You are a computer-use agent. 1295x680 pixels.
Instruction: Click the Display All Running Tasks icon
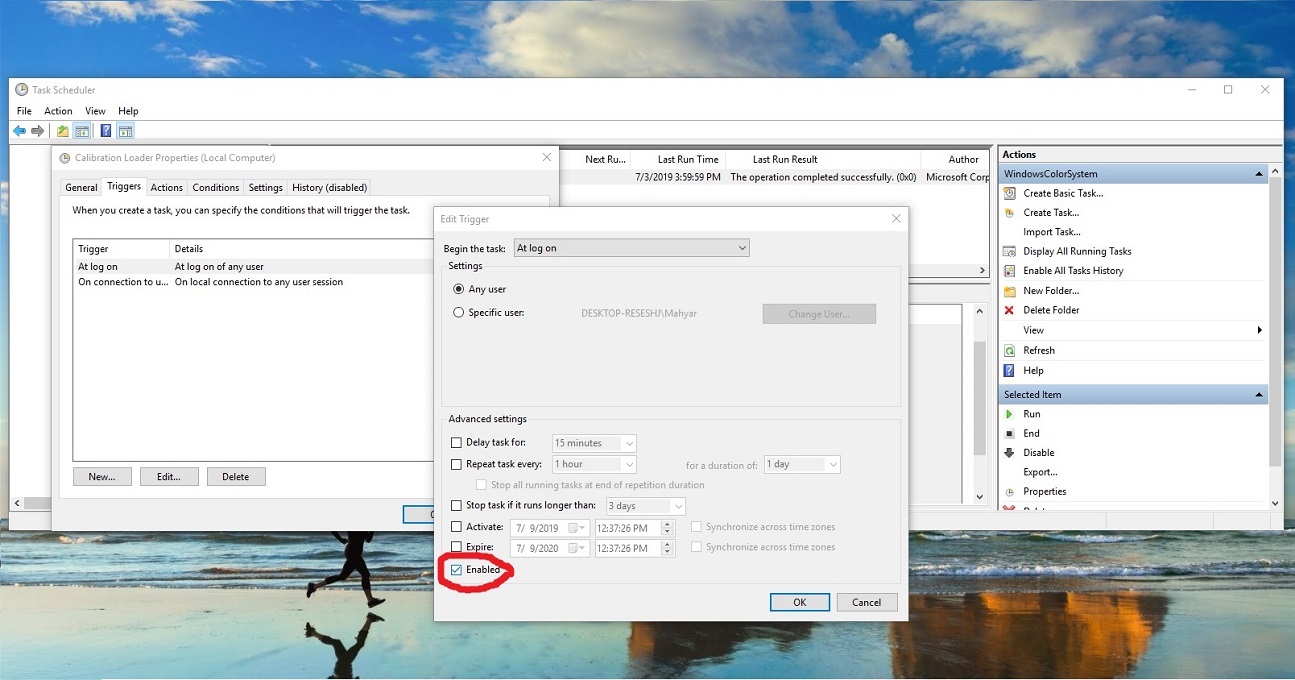(x=1009, y=251)
